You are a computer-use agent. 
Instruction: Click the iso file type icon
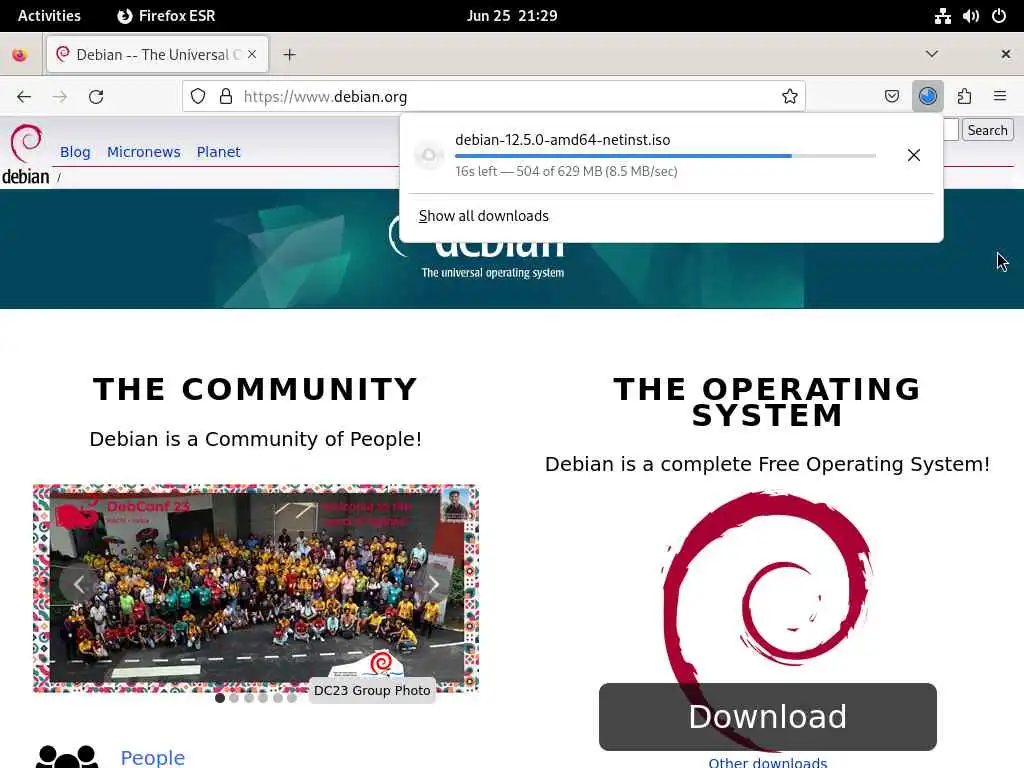pos(429,155)
